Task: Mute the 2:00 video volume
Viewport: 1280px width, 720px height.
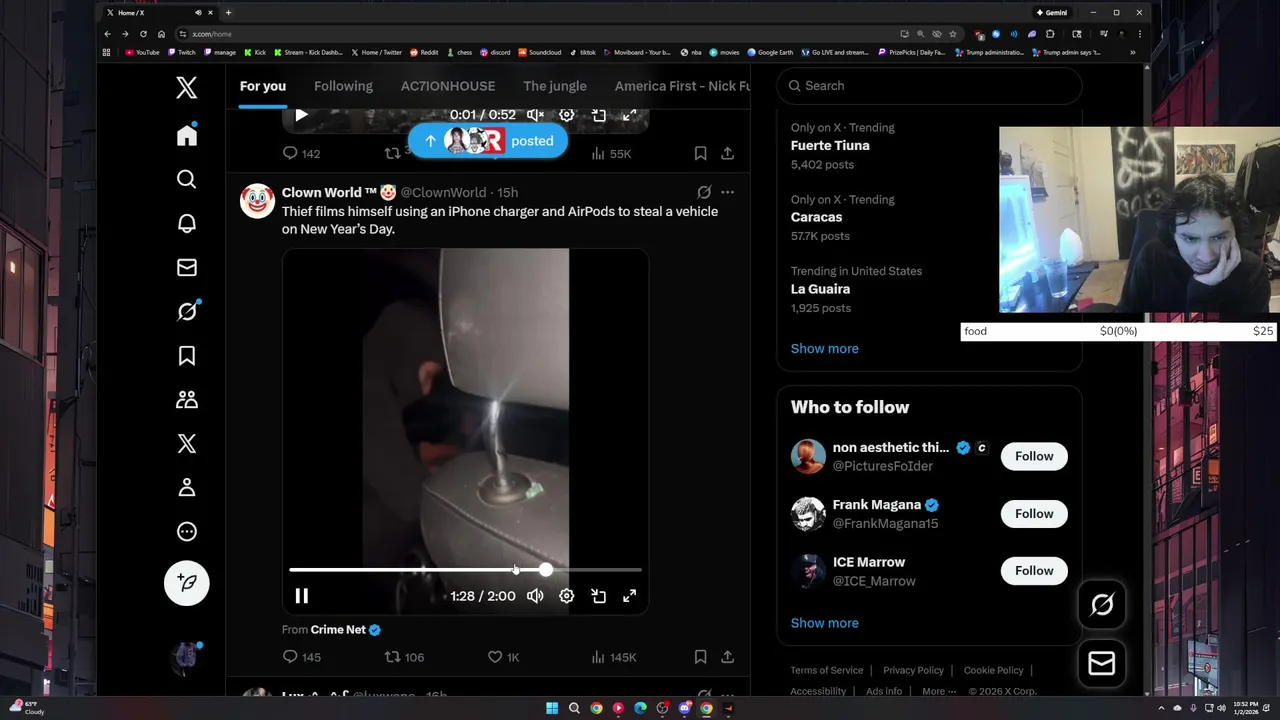Action: [x=535, y=596]
